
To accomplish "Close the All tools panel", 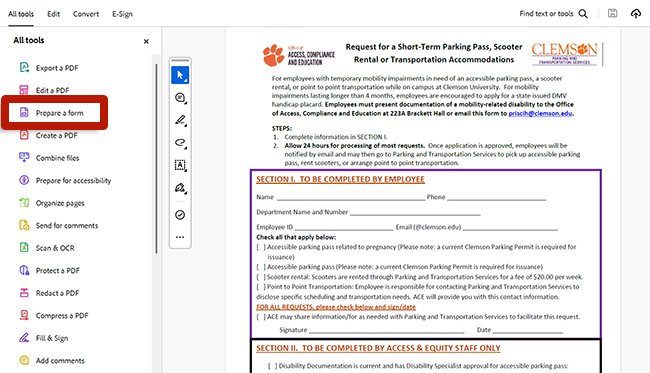I will pyautogui.click(x=146, y=41).
